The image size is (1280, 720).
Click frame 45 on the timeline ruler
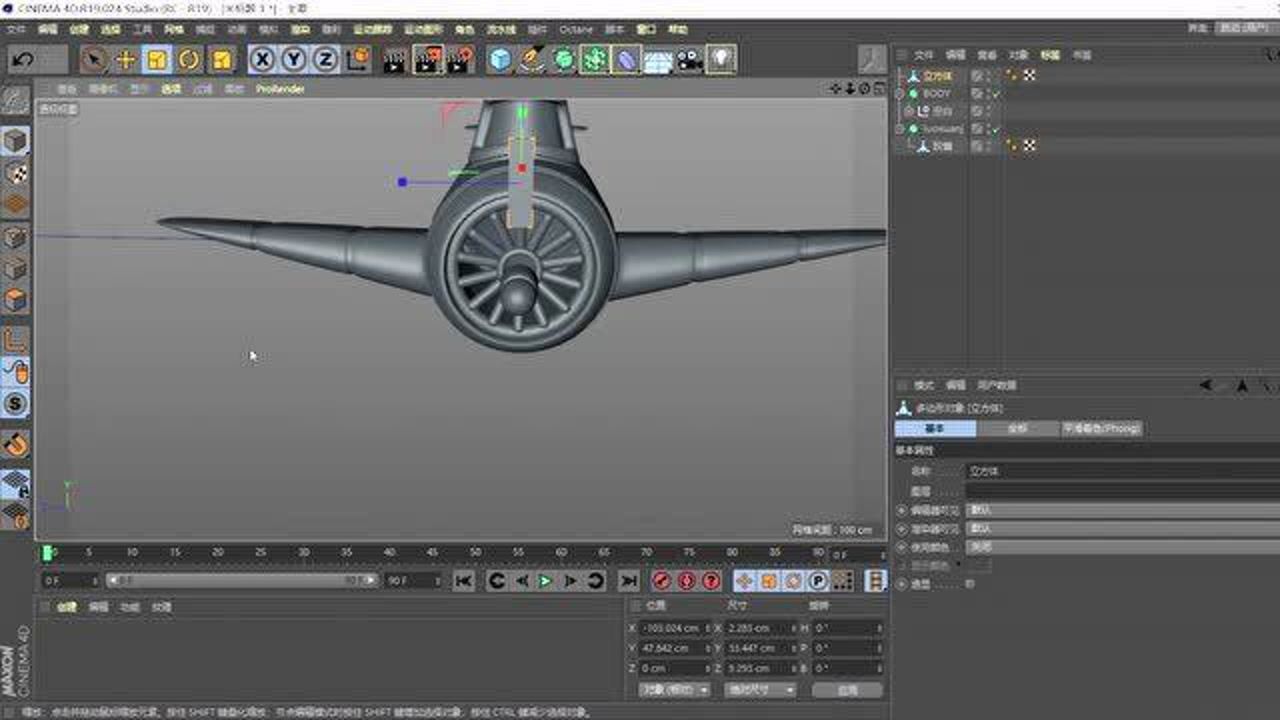pos(432,552)
